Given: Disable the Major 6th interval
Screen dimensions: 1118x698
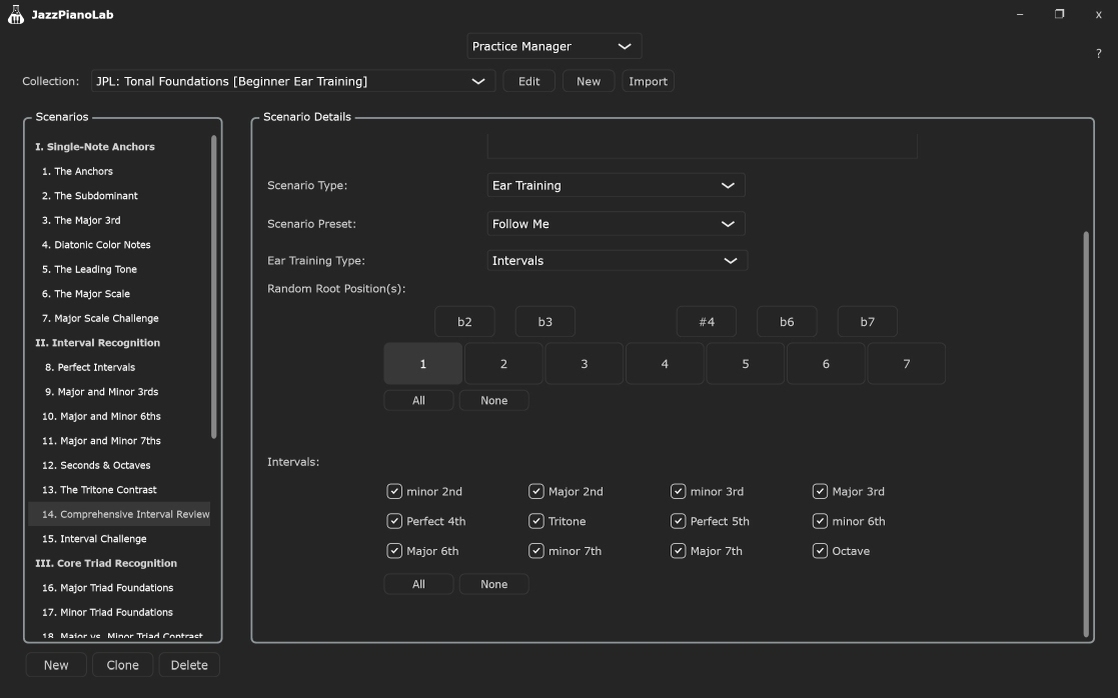Looking at the screenshot, I should [394, 551].
